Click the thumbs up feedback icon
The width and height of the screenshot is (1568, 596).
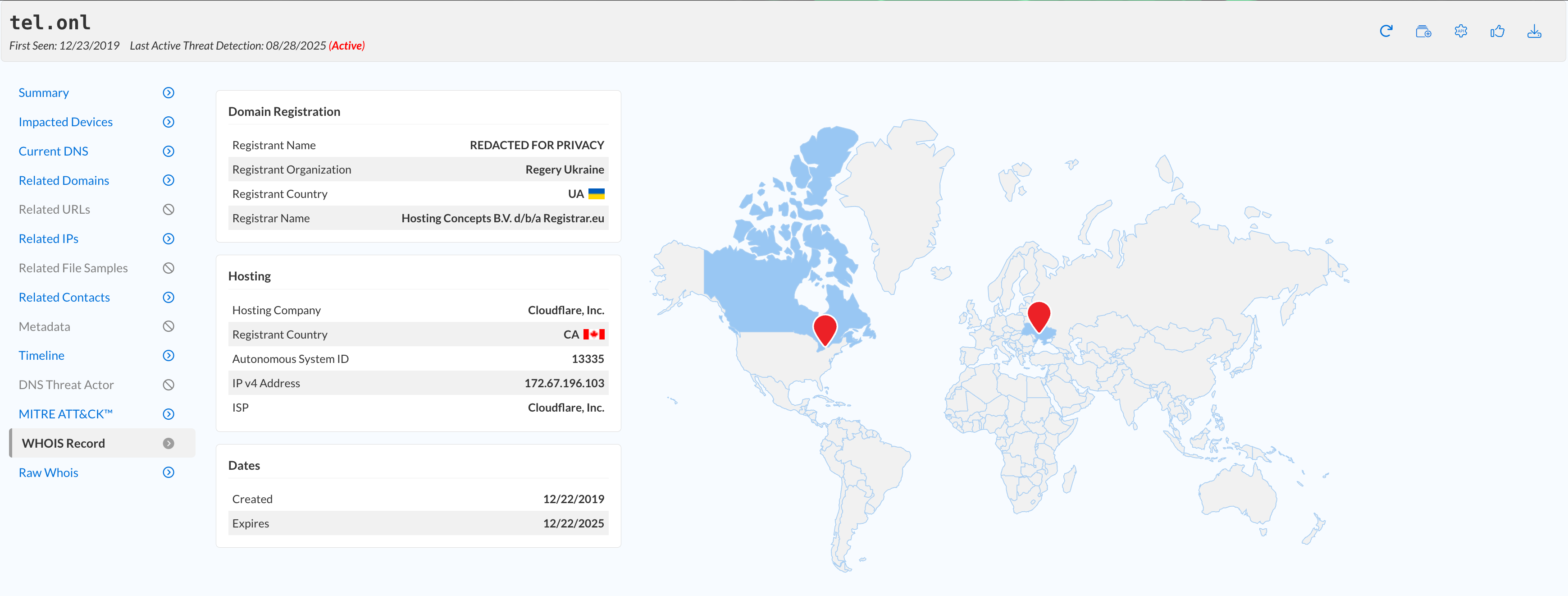pyautogui.click(x=1497, y=31)
